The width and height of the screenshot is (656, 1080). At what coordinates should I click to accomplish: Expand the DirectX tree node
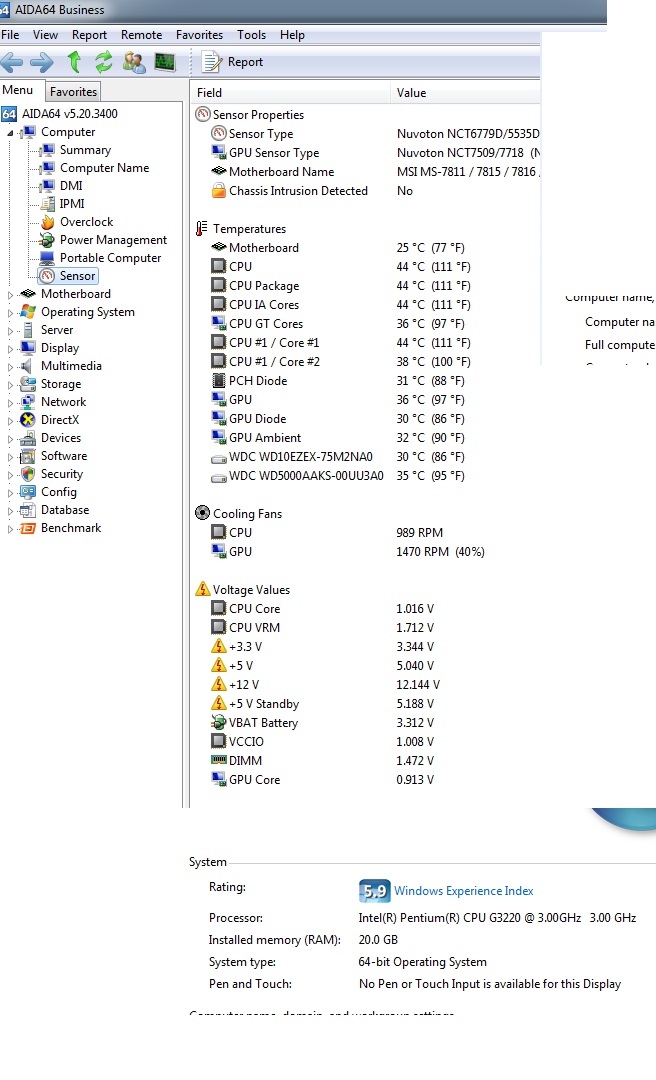tap(10, 420)
